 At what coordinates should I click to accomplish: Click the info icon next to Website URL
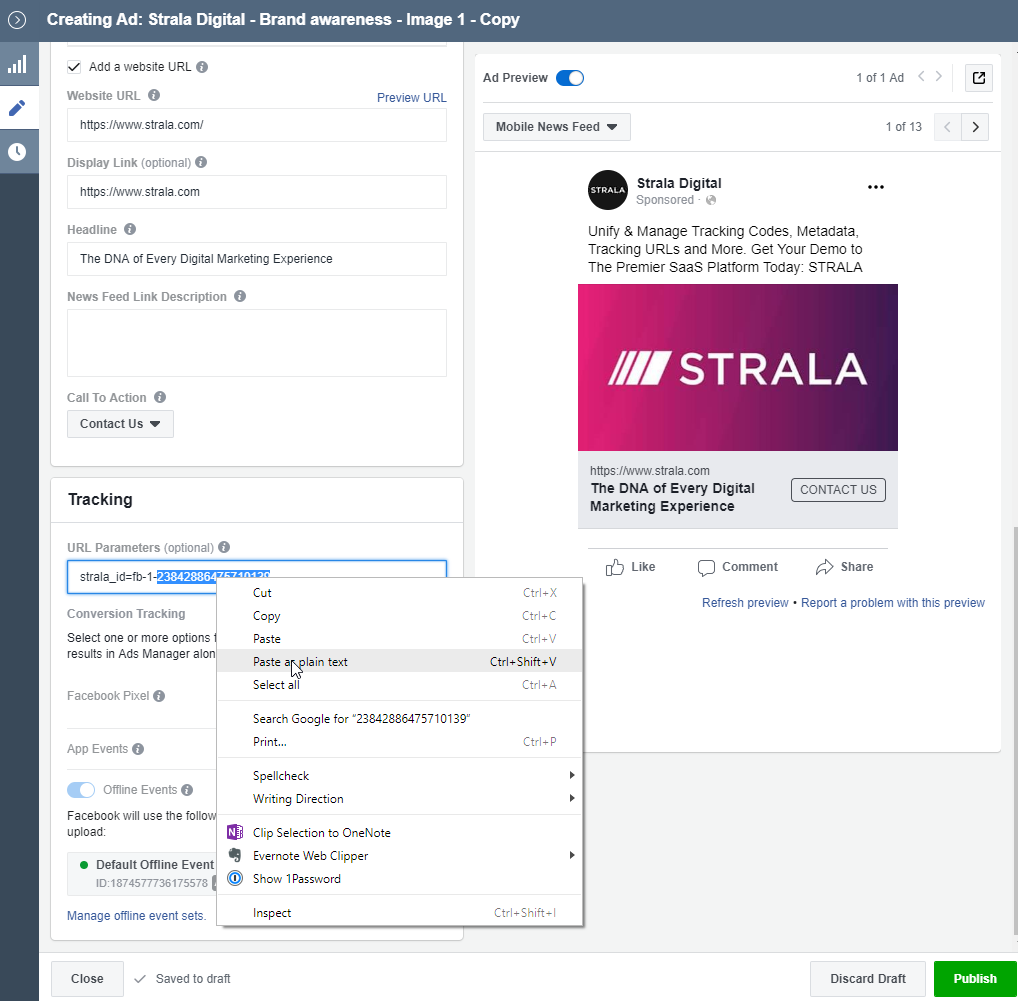[x=154, y=95]
